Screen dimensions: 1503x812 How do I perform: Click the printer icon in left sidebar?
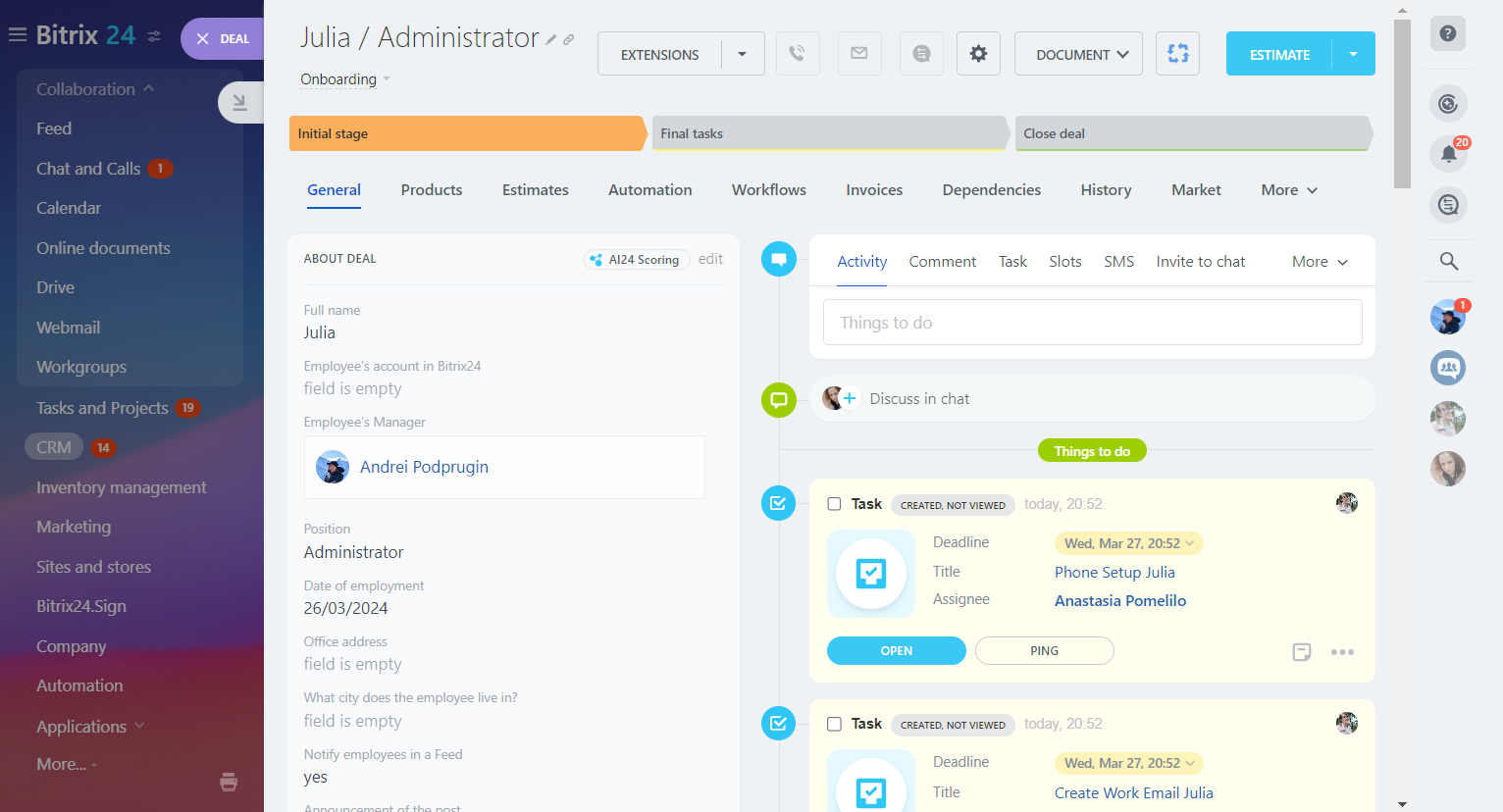tap(229, 782)
